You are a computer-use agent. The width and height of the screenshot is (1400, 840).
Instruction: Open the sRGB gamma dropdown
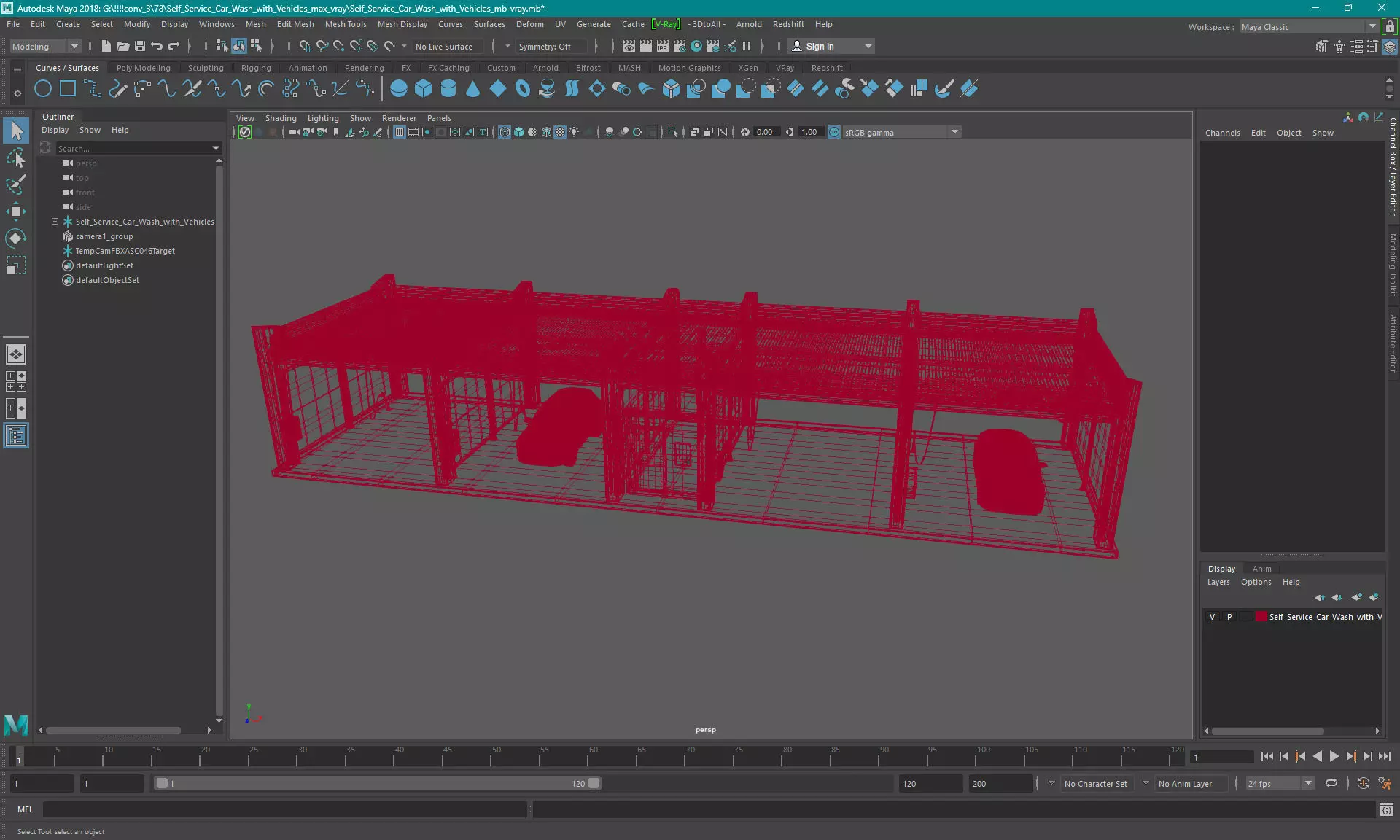902,132
